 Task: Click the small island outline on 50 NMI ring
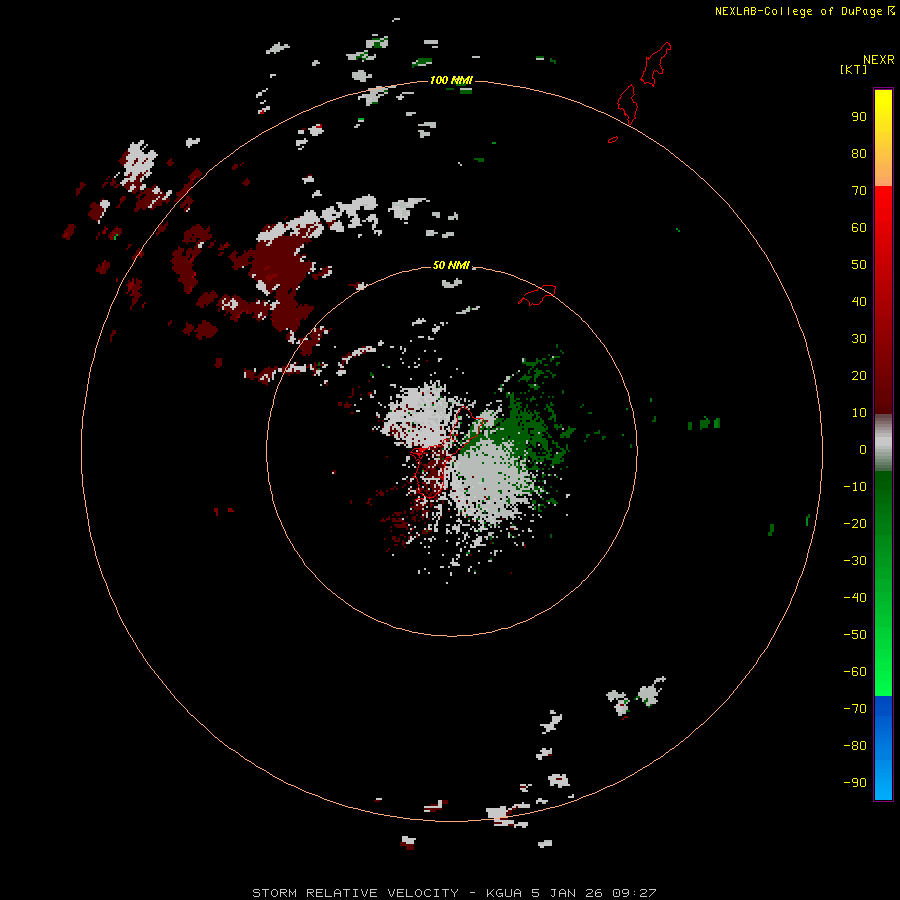(537, 295)
